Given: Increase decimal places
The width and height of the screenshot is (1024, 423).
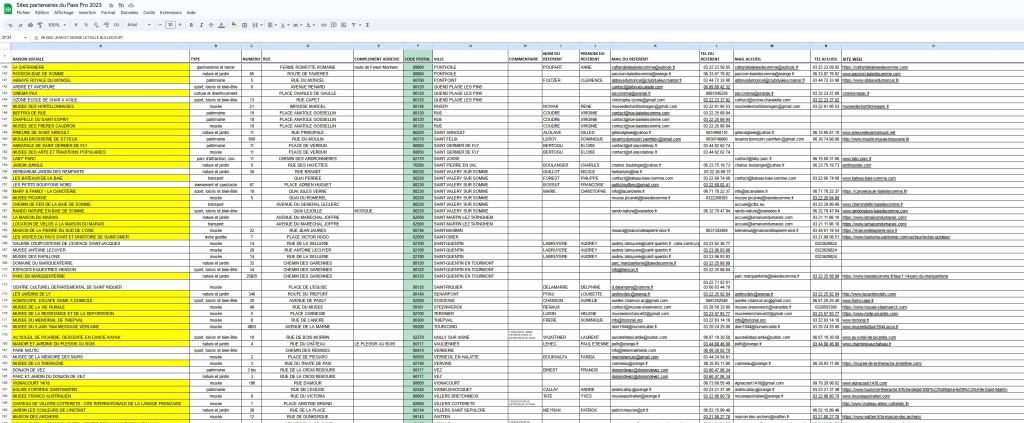Looking at the screenshot, I should coord(106,25).
